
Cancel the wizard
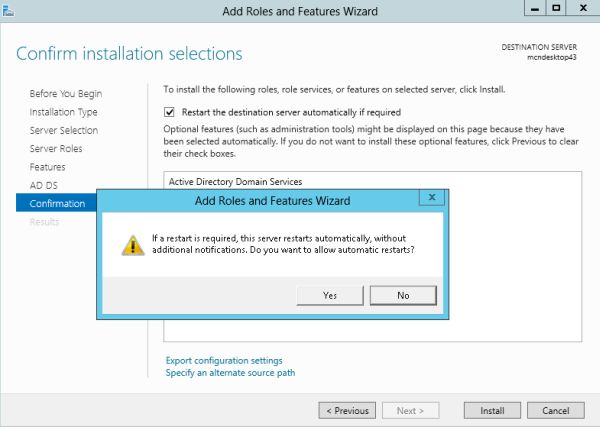pyautogui.click(x=555, y=410)
